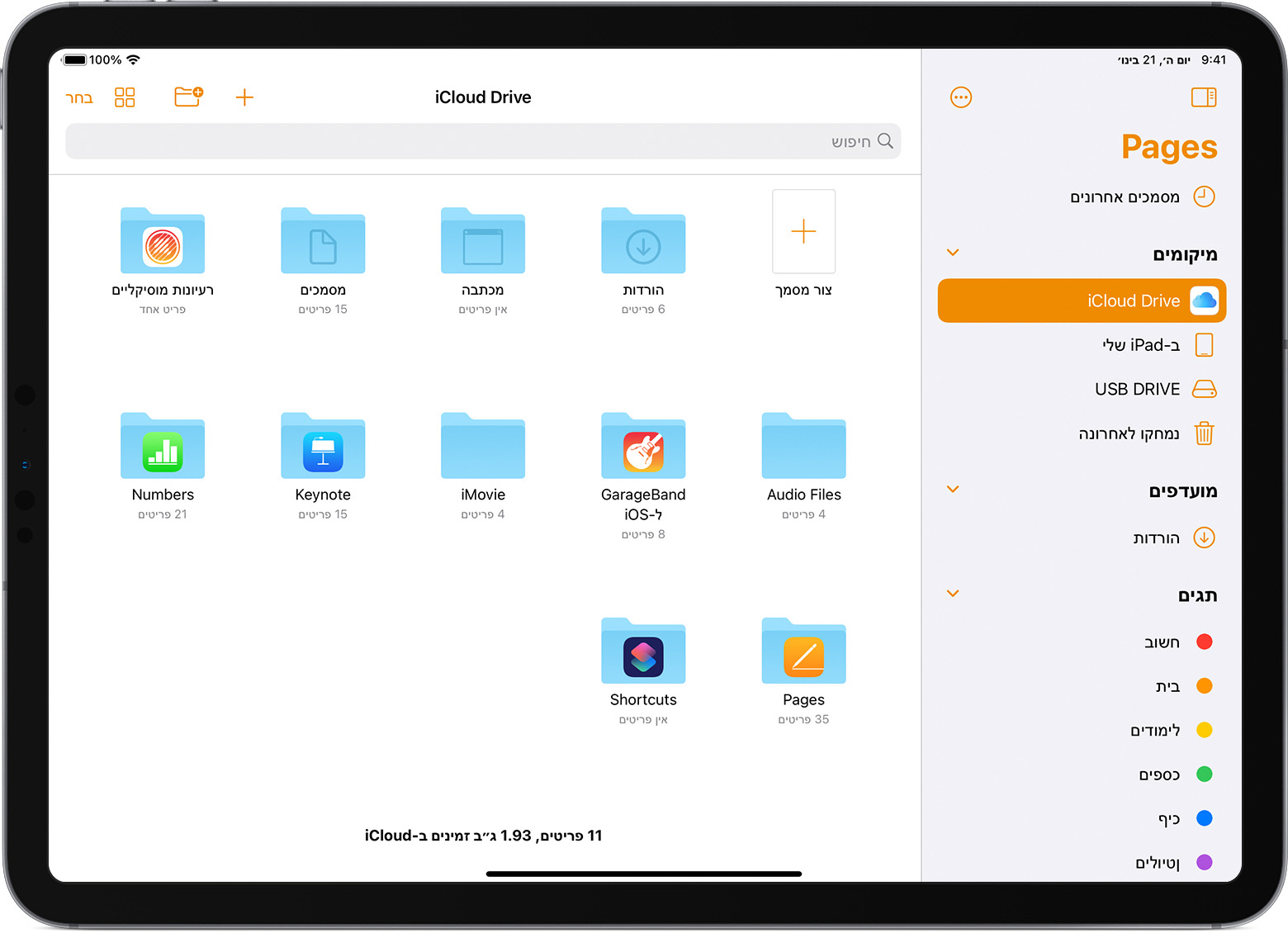Create a document via the צור מסמך tile
Viewport: 1288px width, 933px height.
coord(803,232)
